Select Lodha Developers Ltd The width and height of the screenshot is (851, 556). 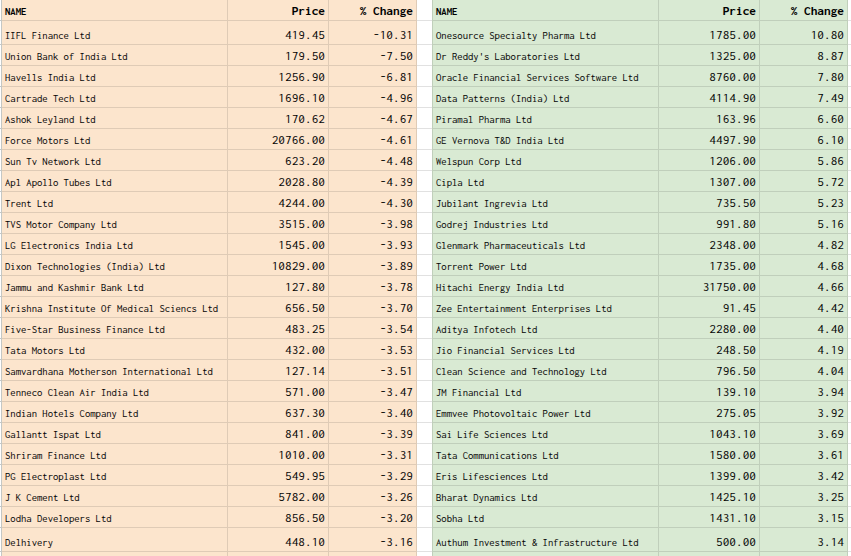point(58,519)
